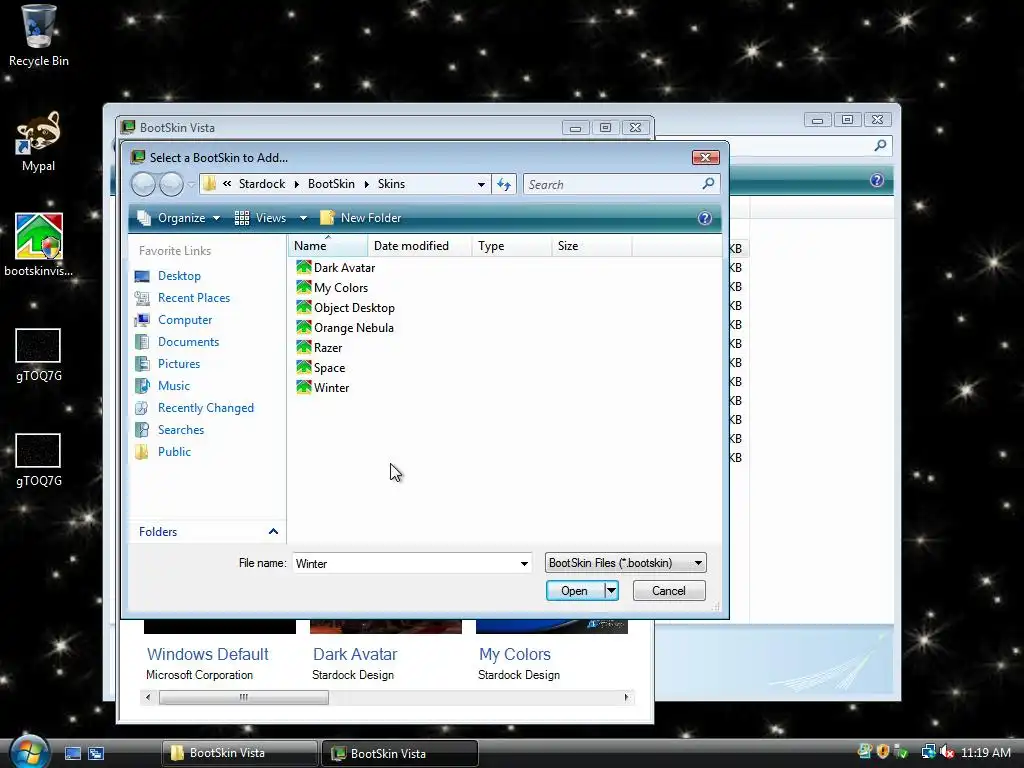Select the Orange Nebula bootskin file

click(345, 328)
